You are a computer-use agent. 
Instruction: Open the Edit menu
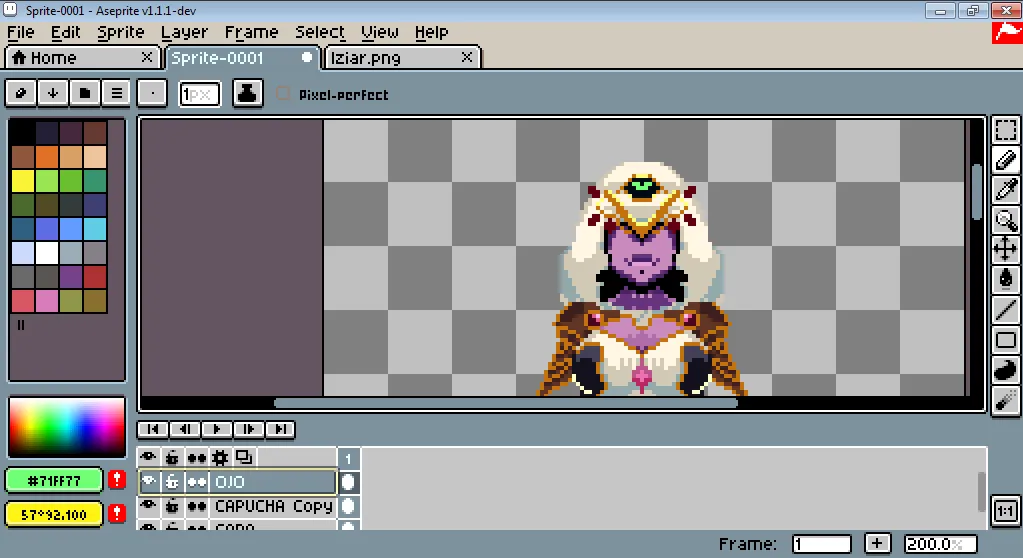65,32
